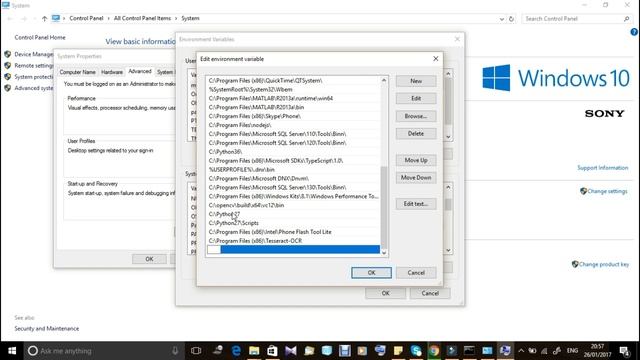640x360 pixels.
Task: Open Skype from the taskbar
Action: tap(416, 351)
